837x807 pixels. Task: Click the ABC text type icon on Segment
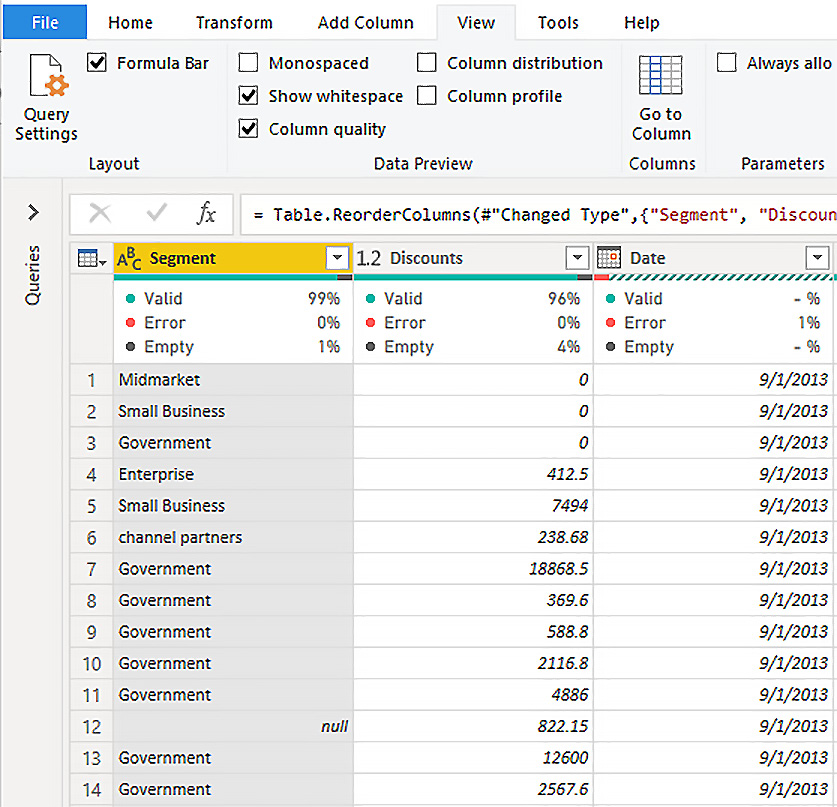point(130,259)
